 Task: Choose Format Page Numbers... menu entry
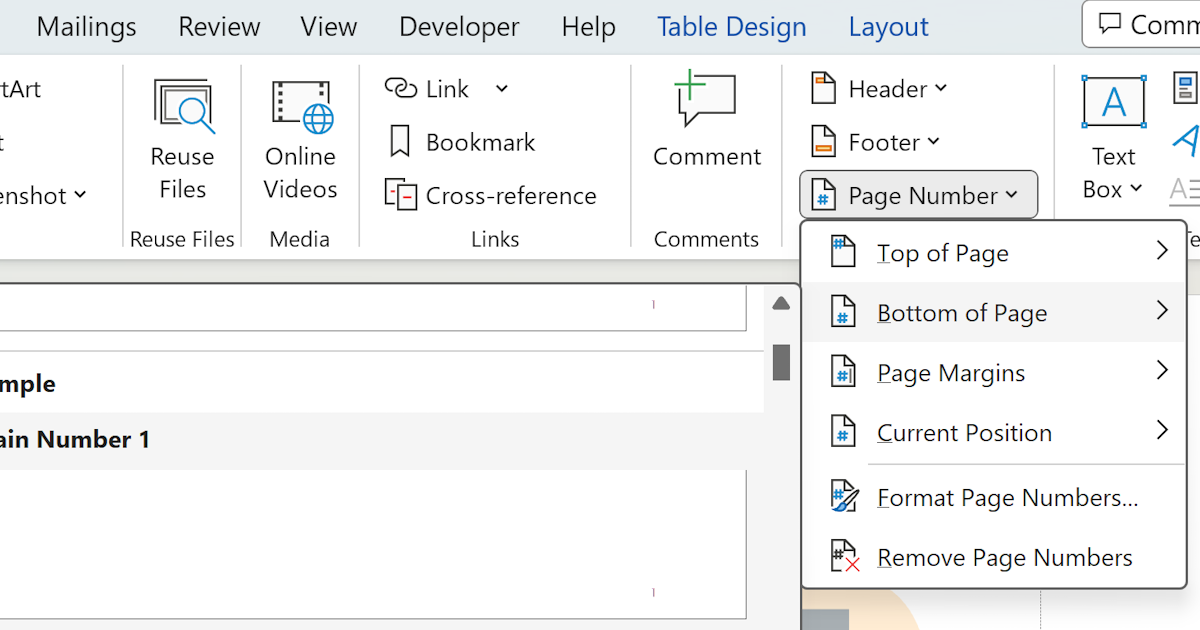pos(994,497)
